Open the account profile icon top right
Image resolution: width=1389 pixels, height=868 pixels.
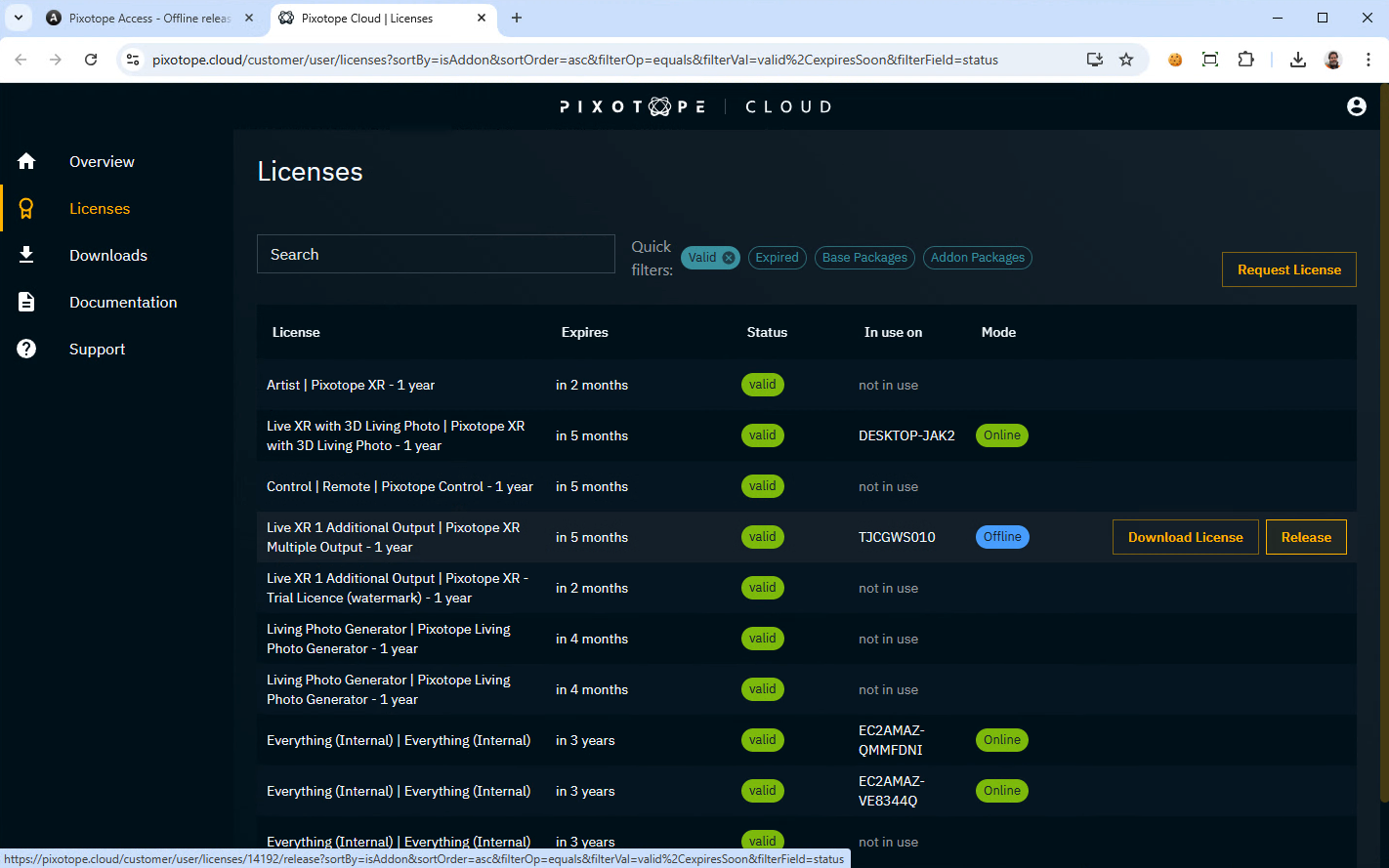(1356, 107)
